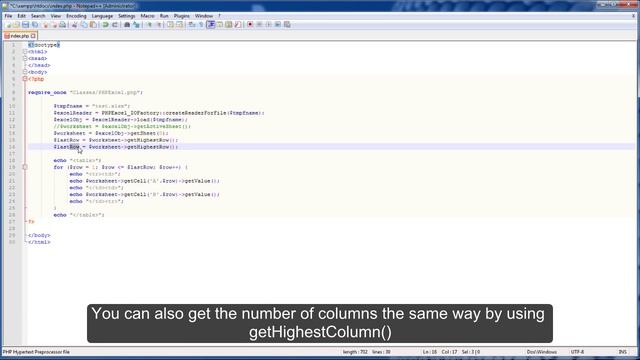Click the Cut (scissors) toolbar icon

(x=74, y=24)
